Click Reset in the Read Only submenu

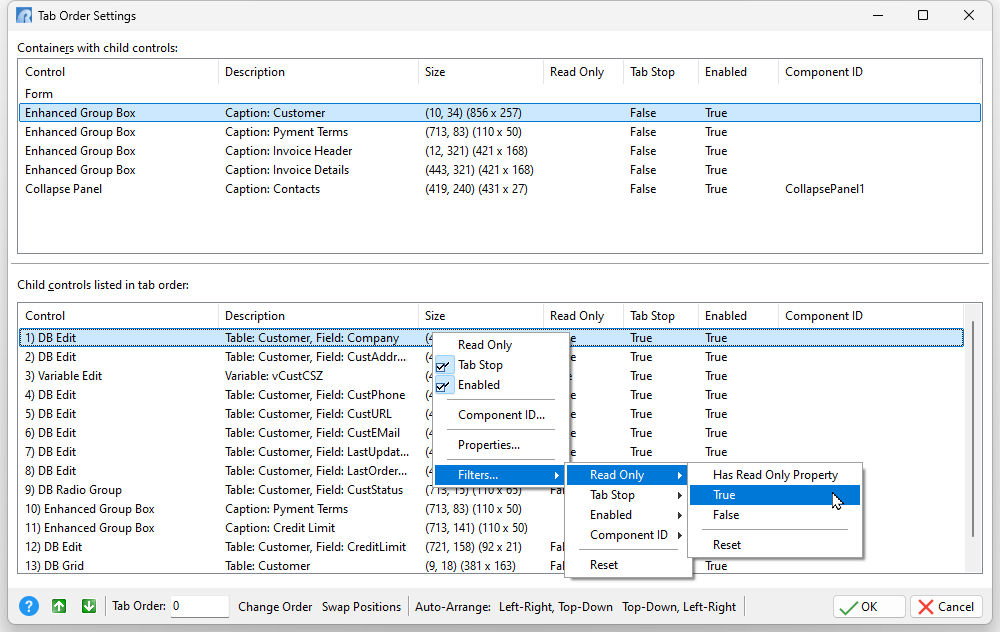775,545
